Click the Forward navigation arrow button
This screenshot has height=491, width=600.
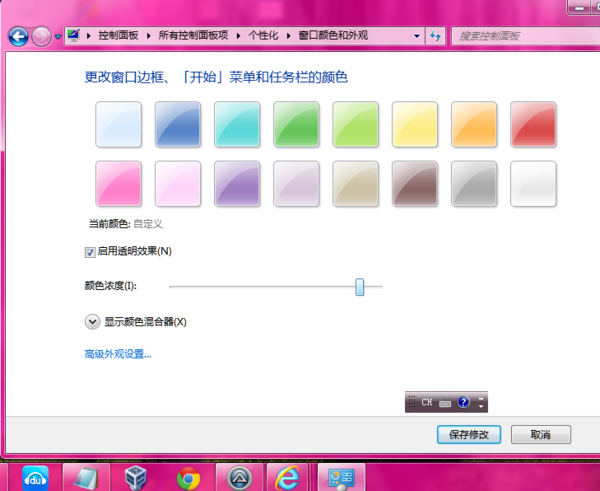click(41, 37)
